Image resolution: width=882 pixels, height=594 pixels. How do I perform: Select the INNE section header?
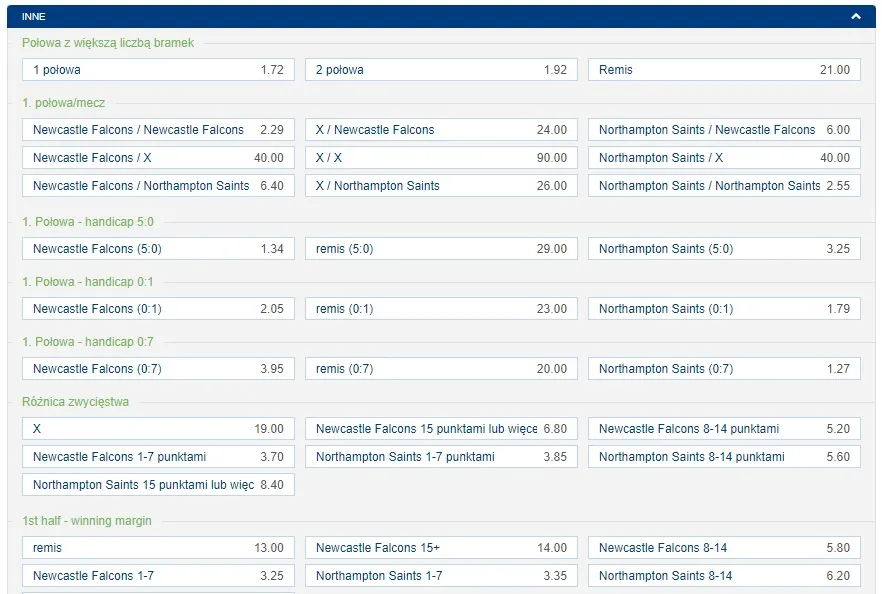441,16
